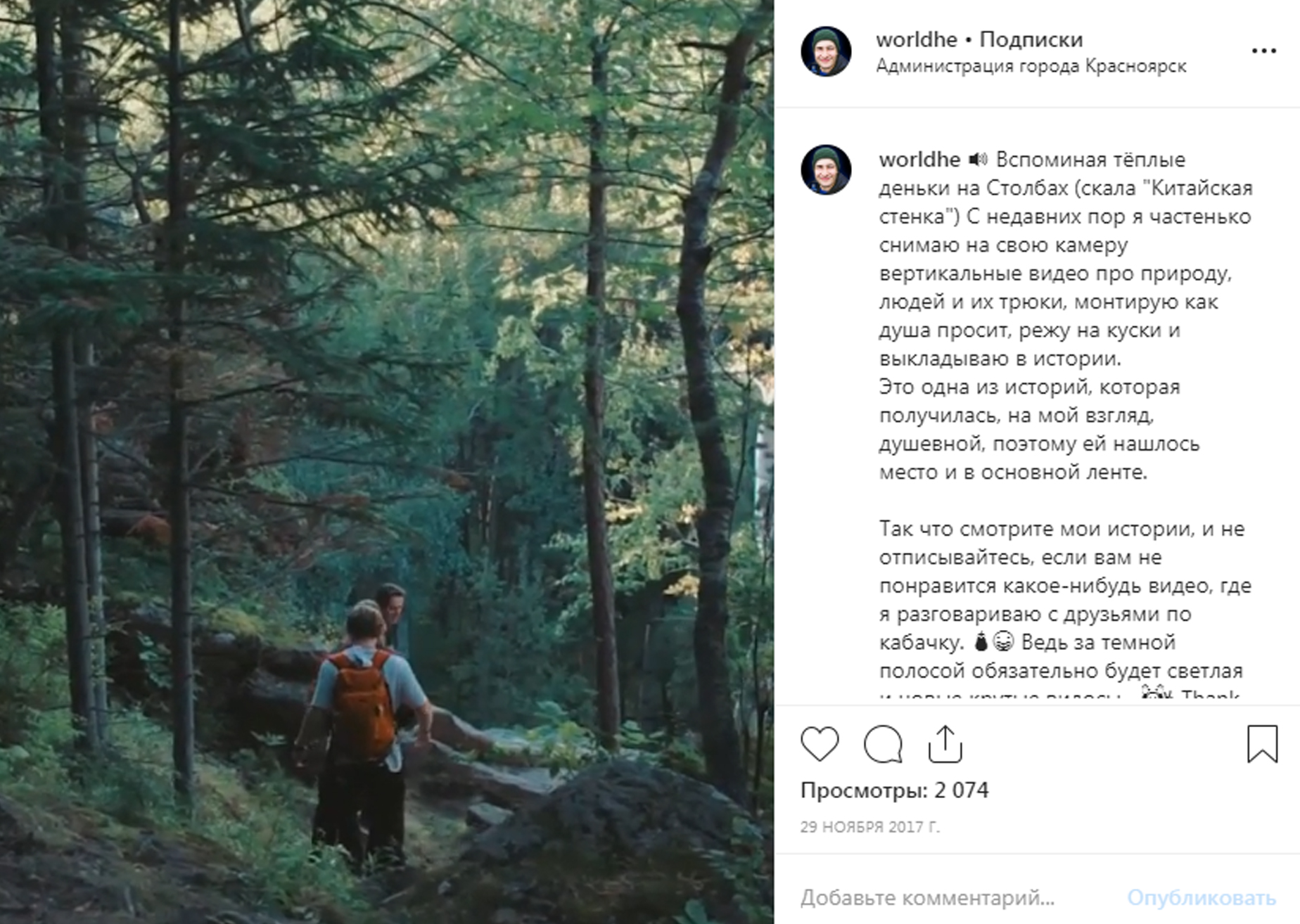Focus the Добавьте комментарий input field
This screenshot has width=1300, height=924.
click(927, 897)
